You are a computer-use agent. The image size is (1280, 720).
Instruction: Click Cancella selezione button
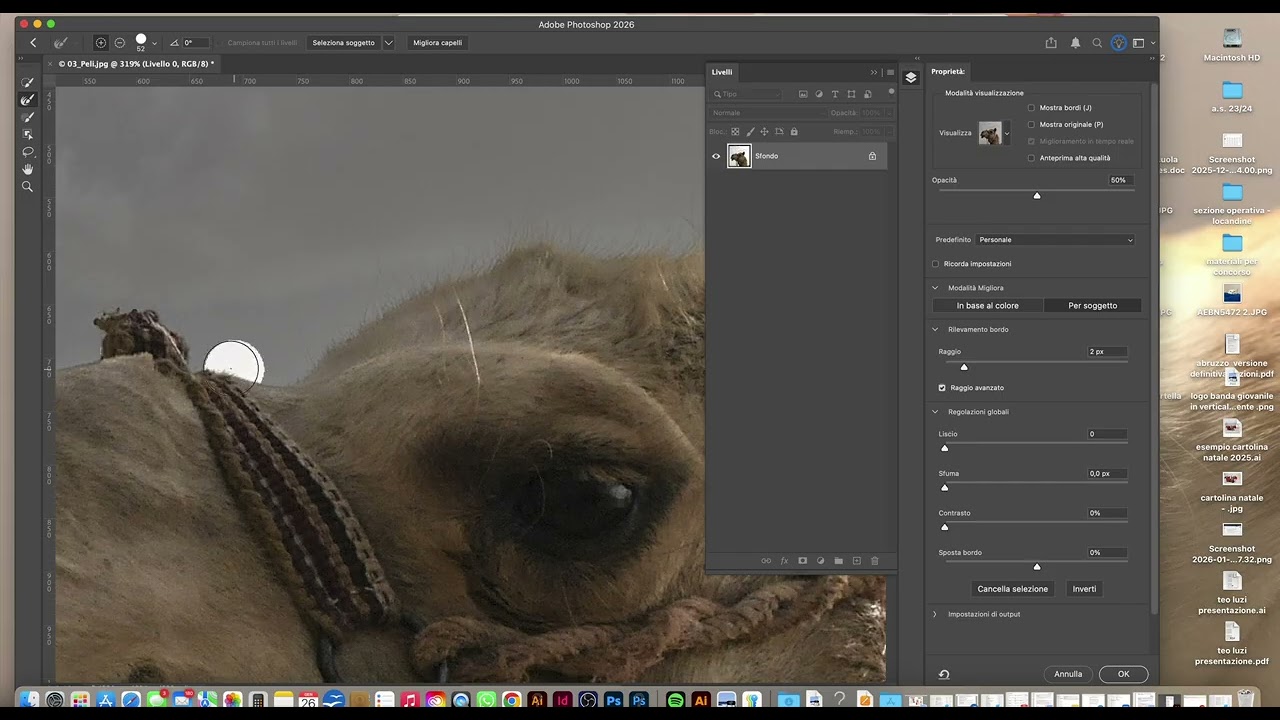click(1013, 589)
